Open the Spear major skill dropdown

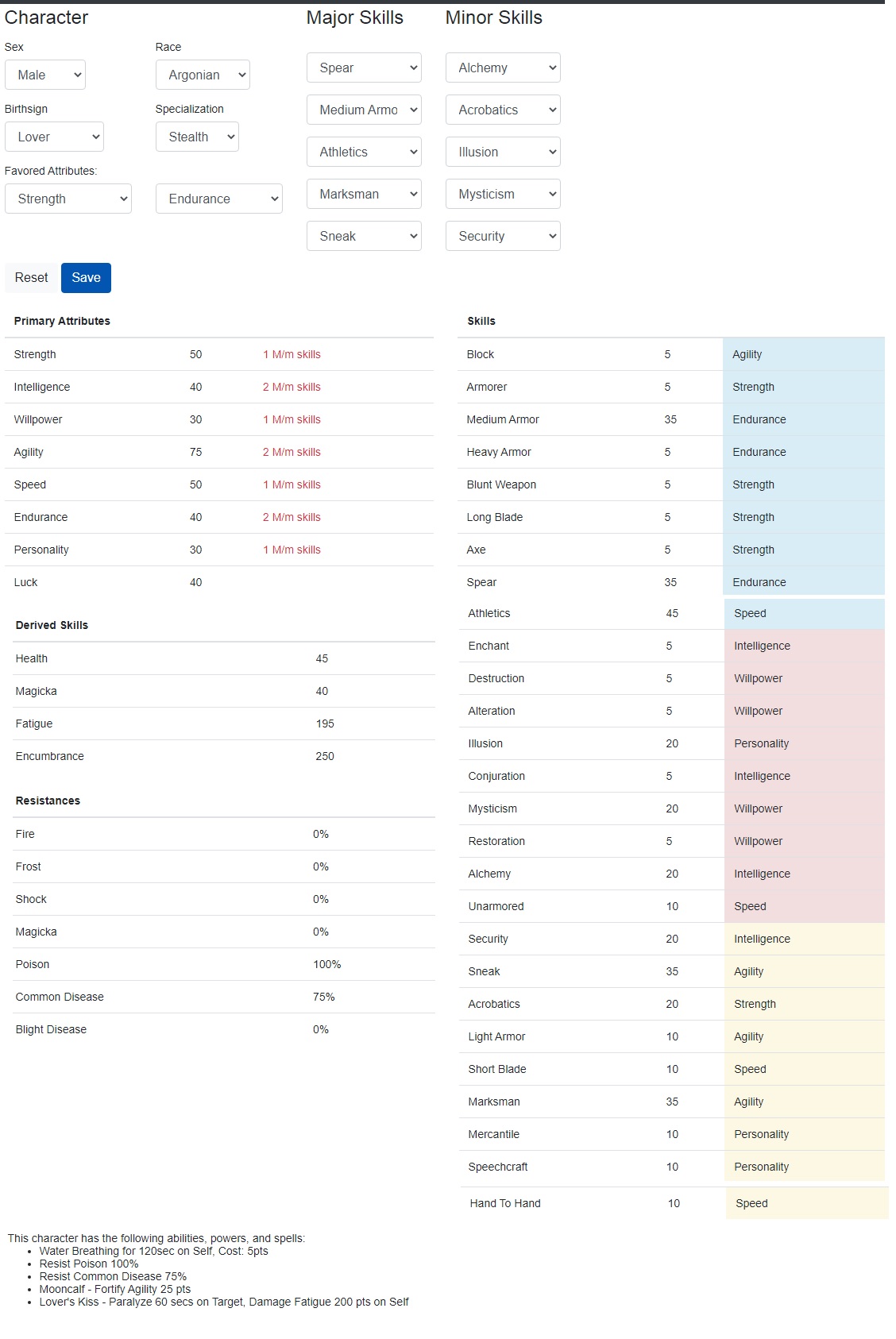point(364,68)
